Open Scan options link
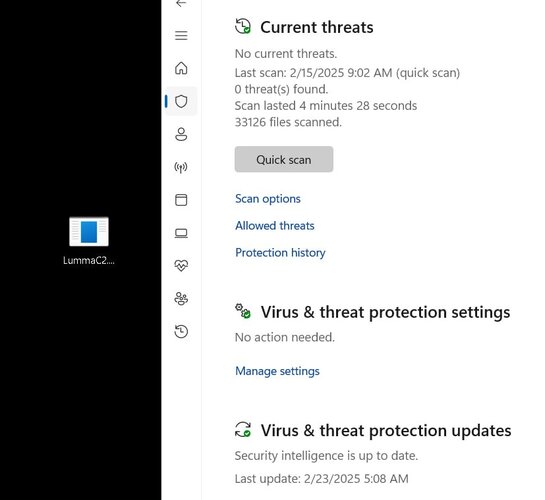The image size is (545, 500). click(268, 199)
